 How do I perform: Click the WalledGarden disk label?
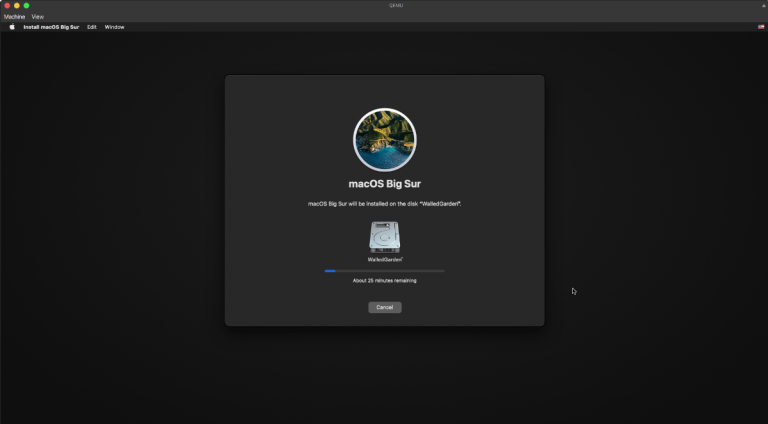[x=385, y=259]
